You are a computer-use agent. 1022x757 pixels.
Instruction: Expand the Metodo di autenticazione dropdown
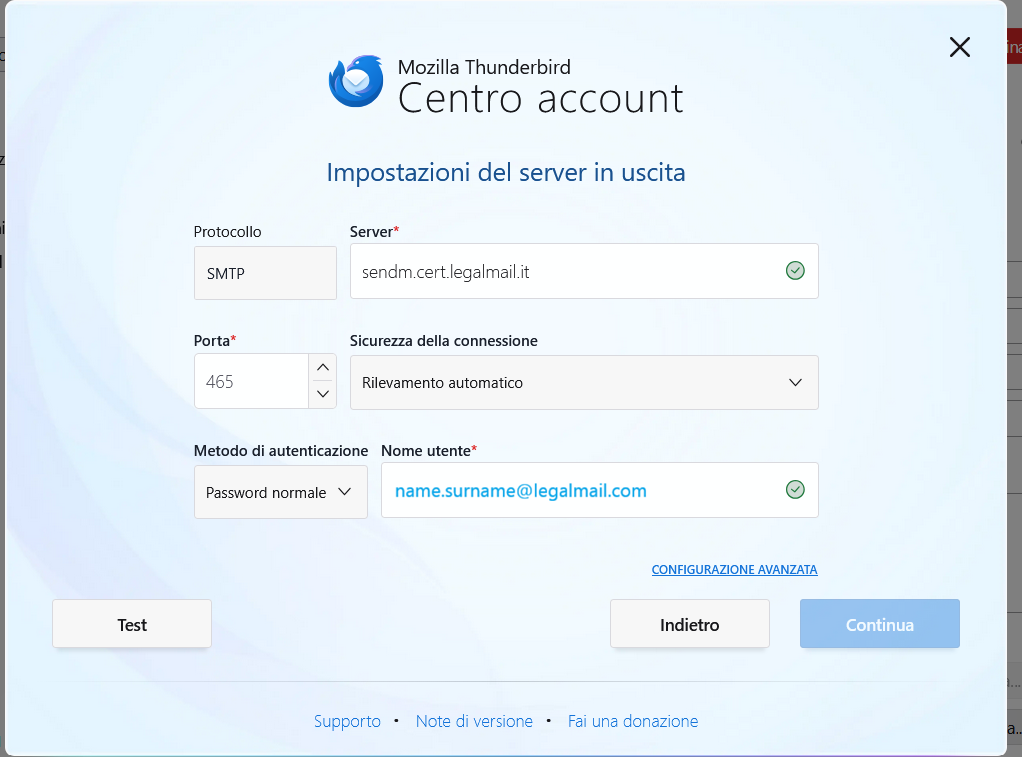pyautogui.click(x=280, y=492)
